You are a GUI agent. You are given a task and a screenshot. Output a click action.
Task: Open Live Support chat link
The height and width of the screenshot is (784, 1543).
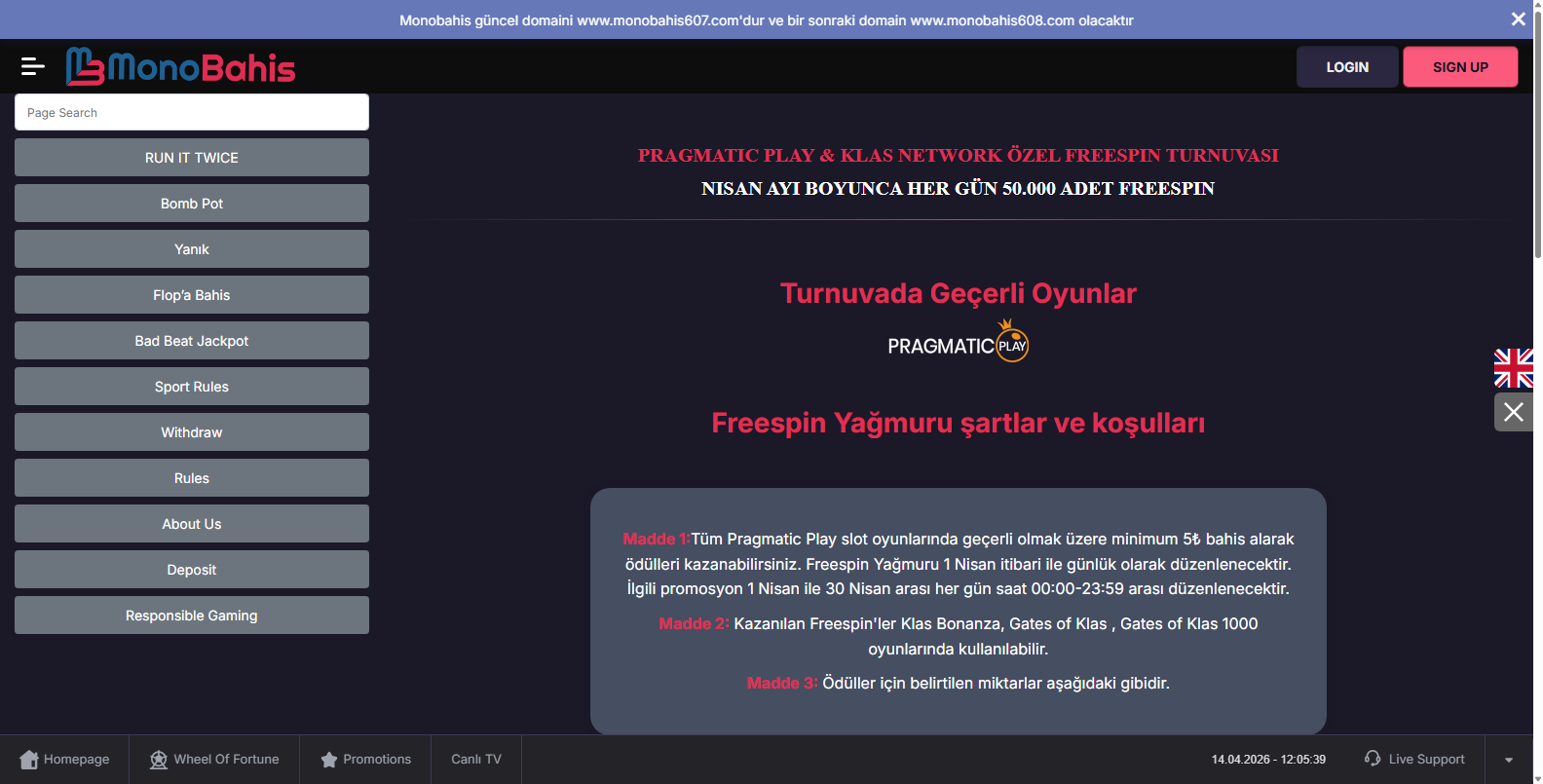[1414, 760]
